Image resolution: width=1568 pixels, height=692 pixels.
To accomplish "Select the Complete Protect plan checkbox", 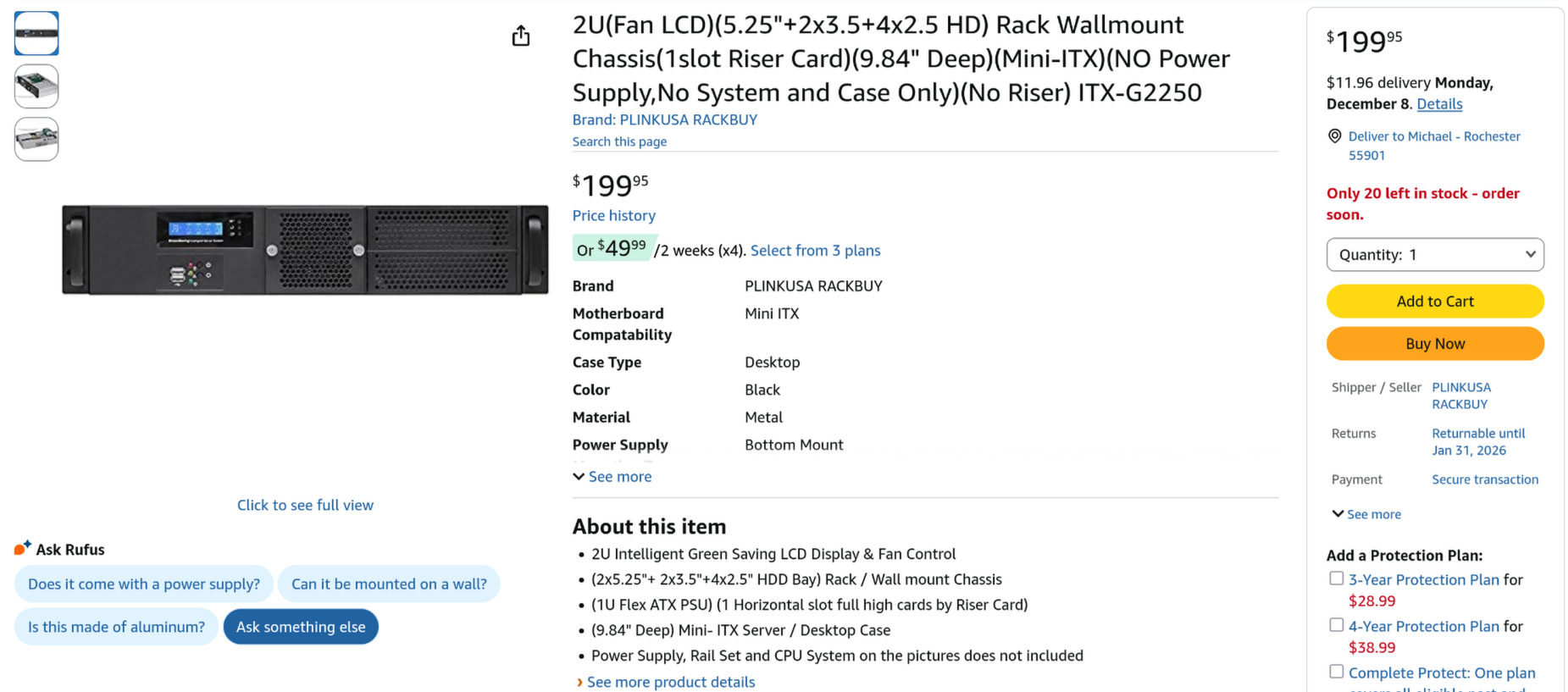I will [1336, 670].
